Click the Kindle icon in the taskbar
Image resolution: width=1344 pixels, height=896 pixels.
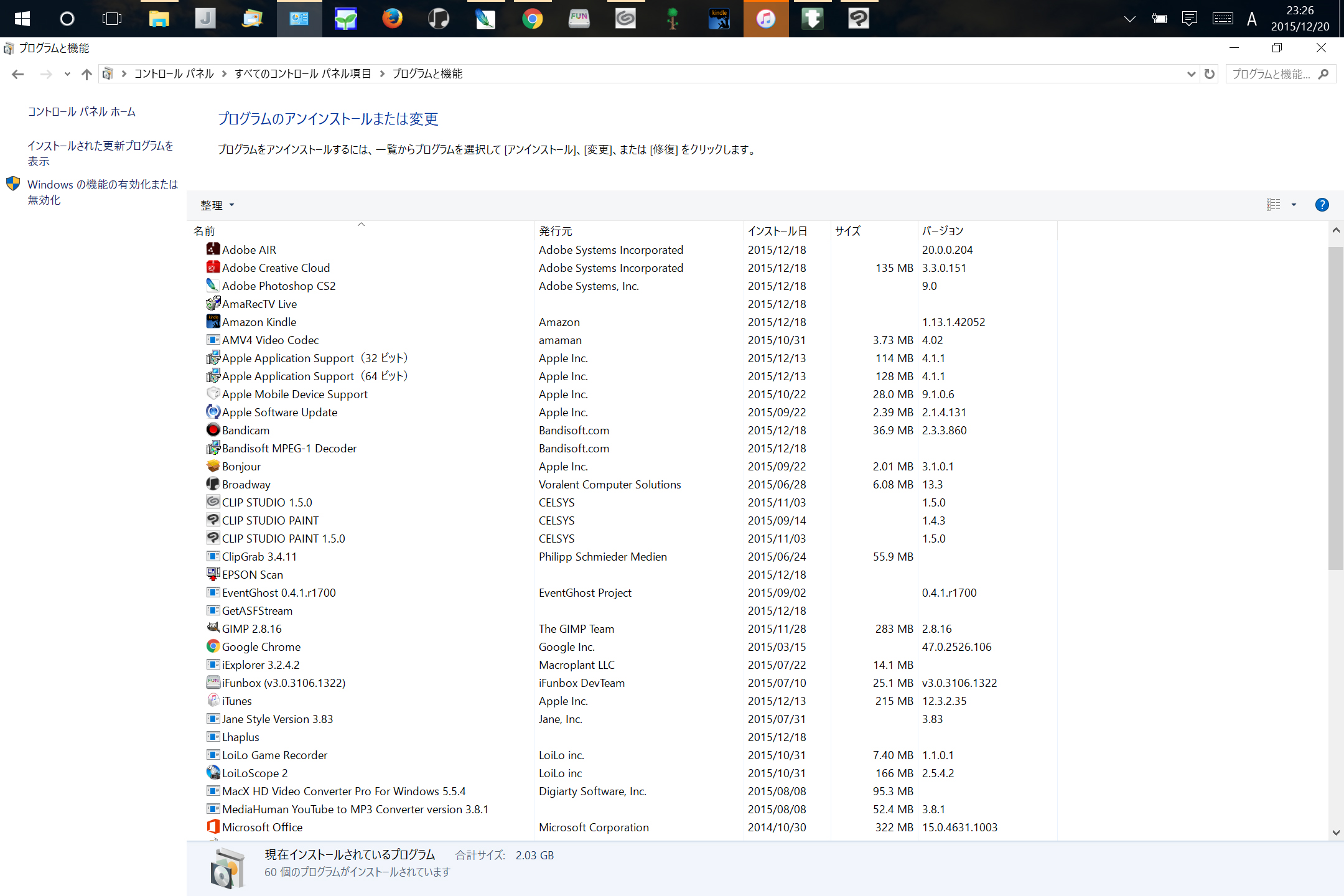(719, 19)
